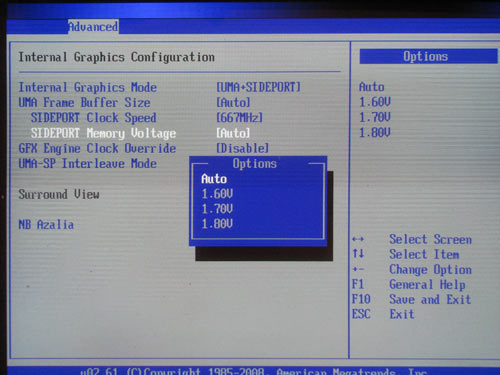Click 1.70V in right help panel
This screenshot has height=375, width=500.
375,117
